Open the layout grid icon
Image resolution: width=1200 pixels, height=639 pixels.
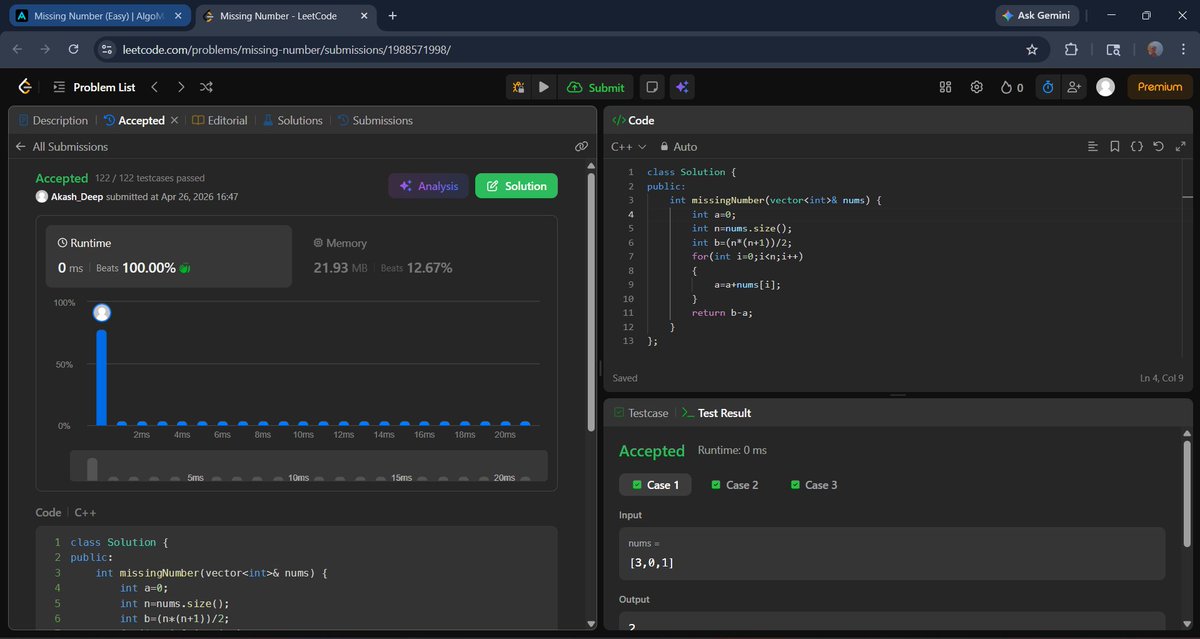[x=945, y=87]
